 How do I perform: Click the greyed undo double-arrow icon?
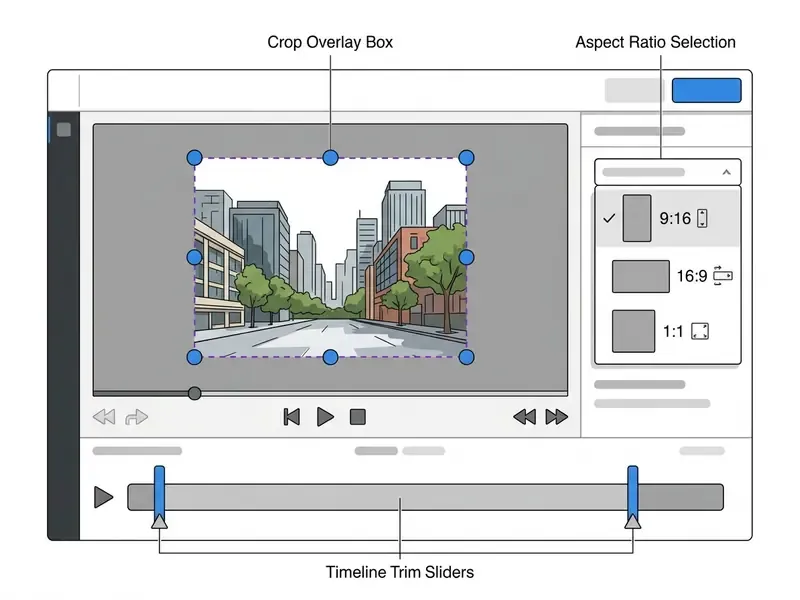[x=105, y=417]
